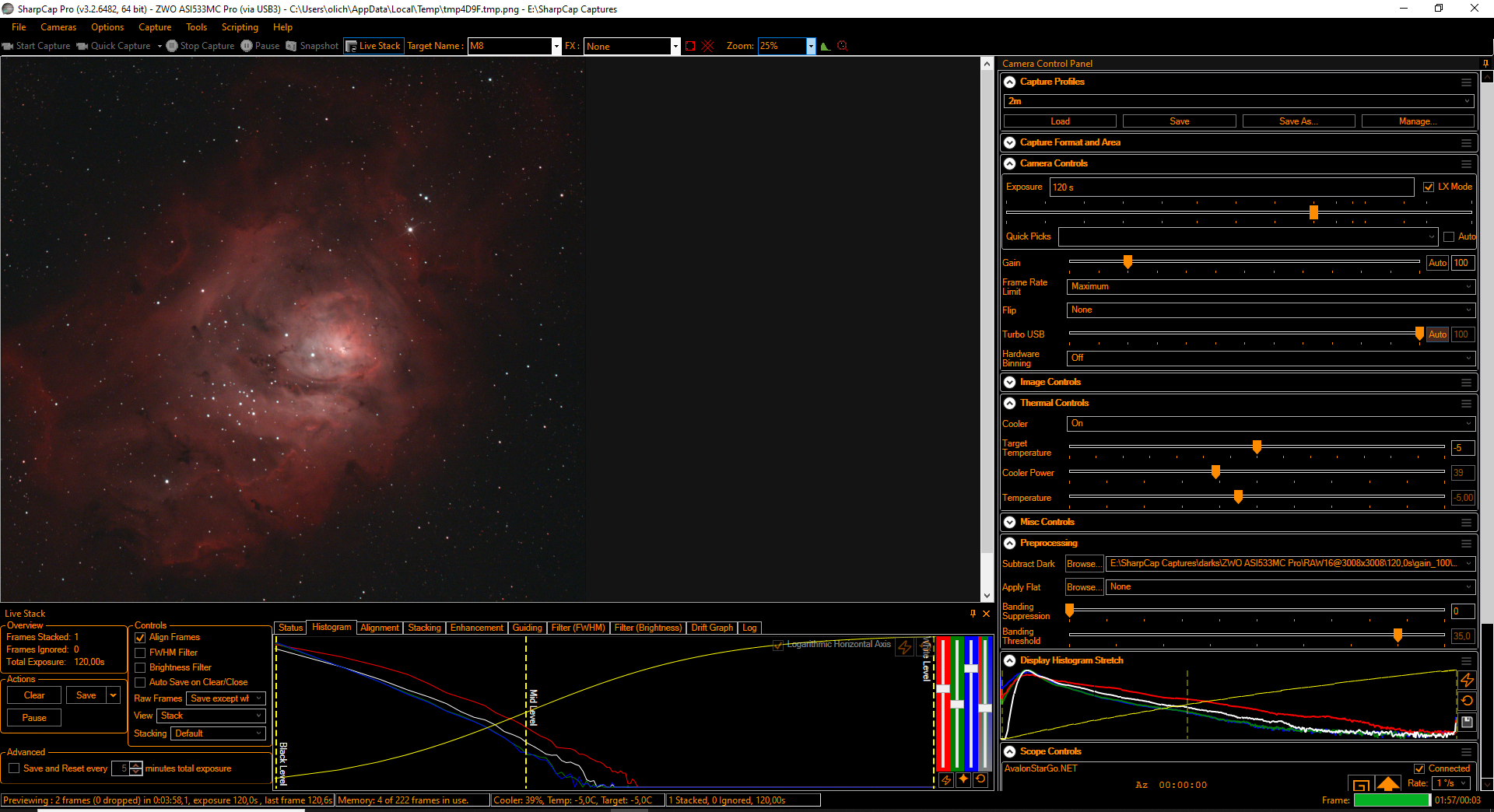Uncheck the LX Mode checkbox
Viewport: 1494px width, 812px height.
pyautogui.click(x=1429, y=187)
